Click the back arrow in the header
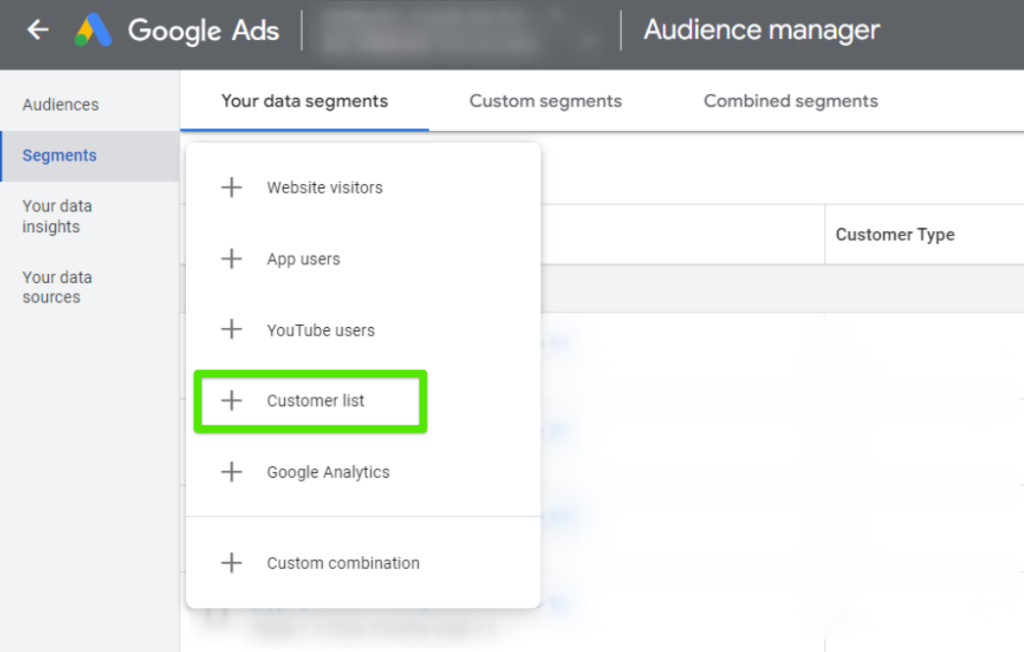The image size is (1024, 652). pos(38,29)
